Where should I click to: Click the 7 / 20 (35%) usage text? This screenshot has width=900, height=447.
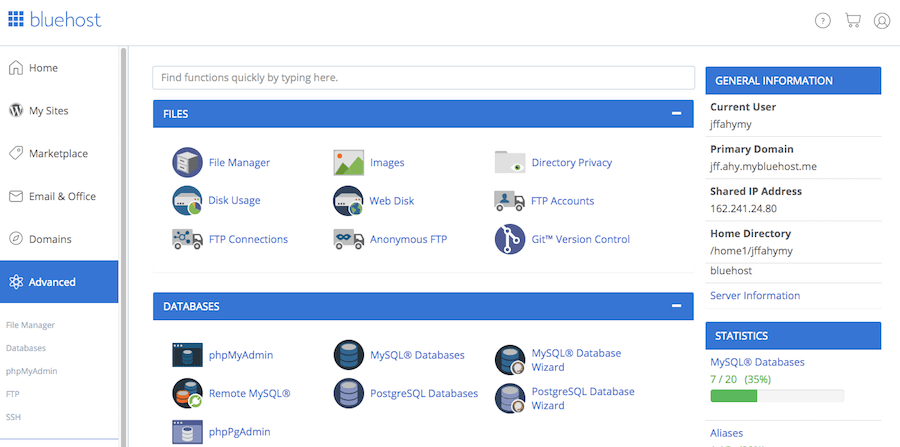(740, 379)
